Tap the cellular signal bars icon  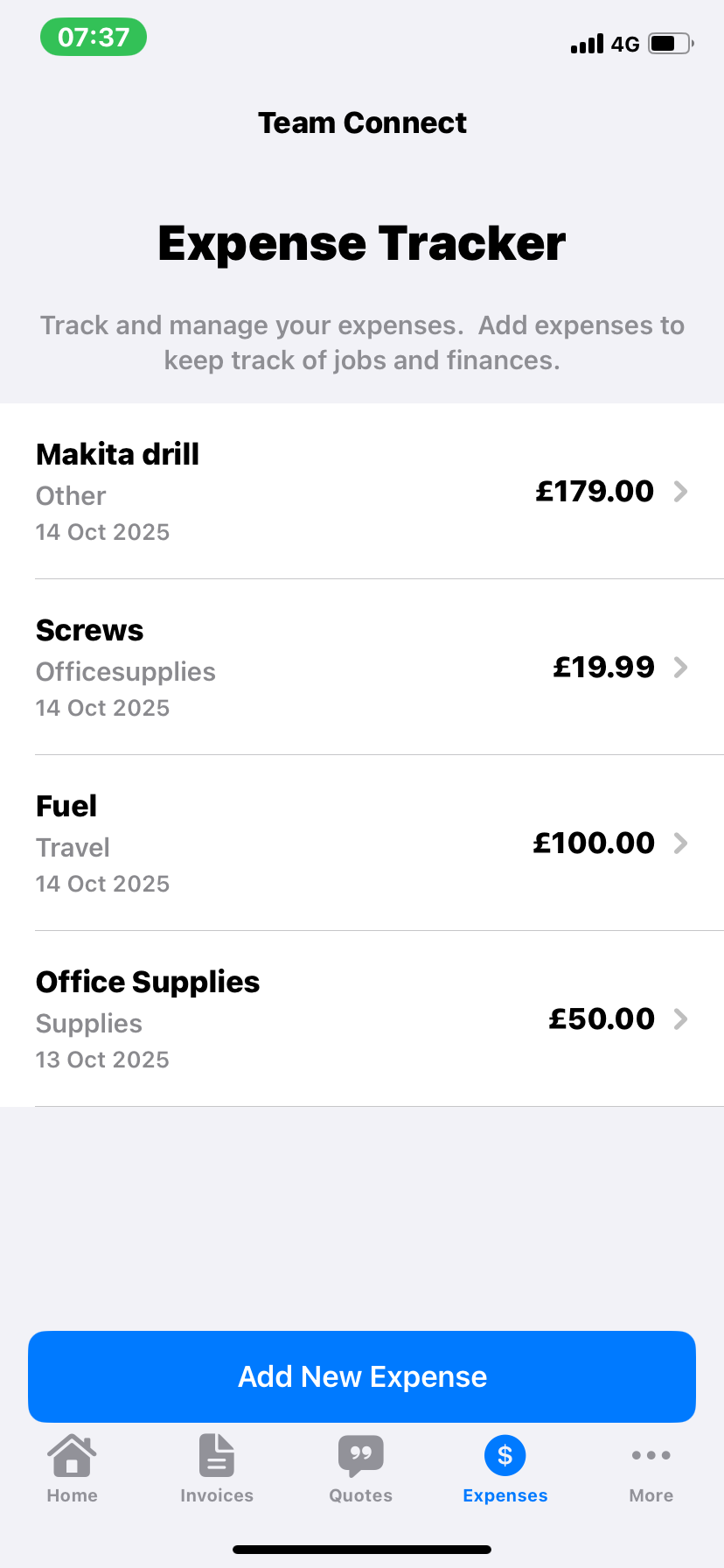[587, 44]
